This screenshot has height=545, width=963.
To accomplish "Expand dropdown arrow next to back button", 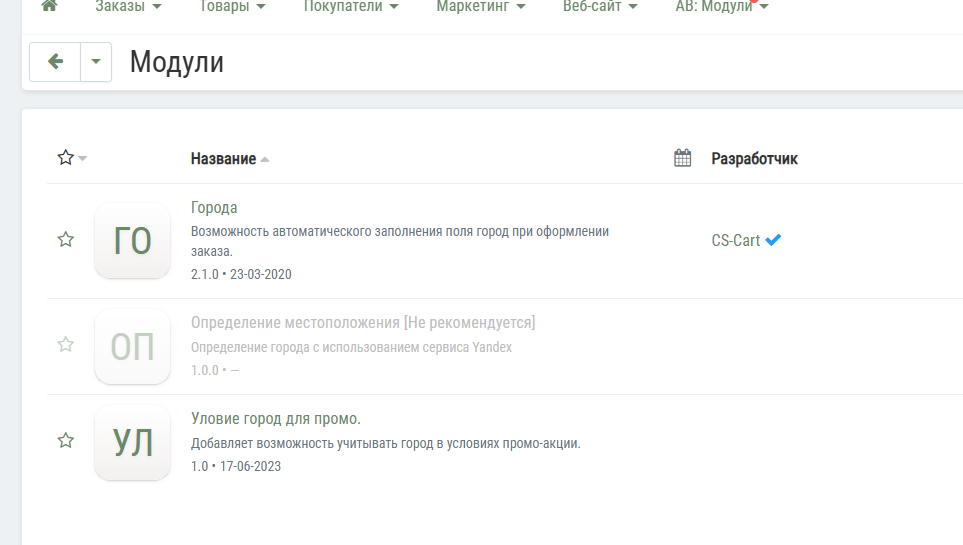I will click(x=96, y=62).
